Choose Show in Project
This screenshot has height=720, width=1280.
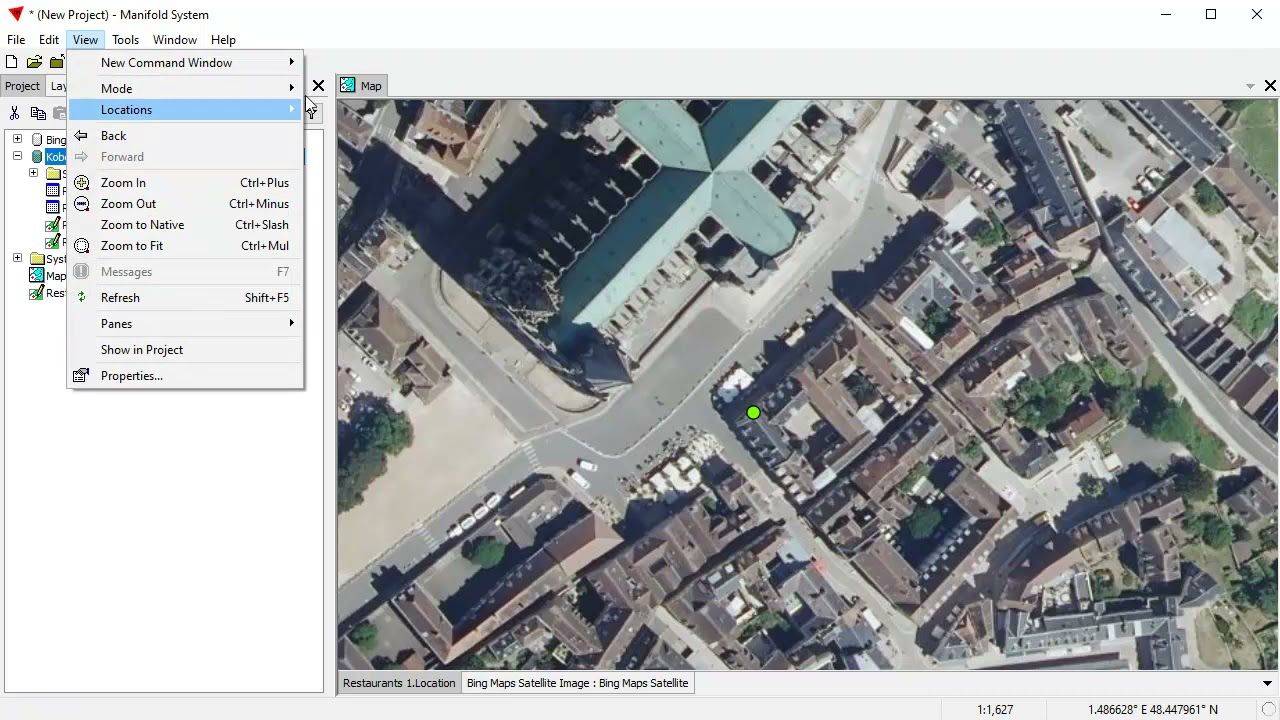click(142, 350)
